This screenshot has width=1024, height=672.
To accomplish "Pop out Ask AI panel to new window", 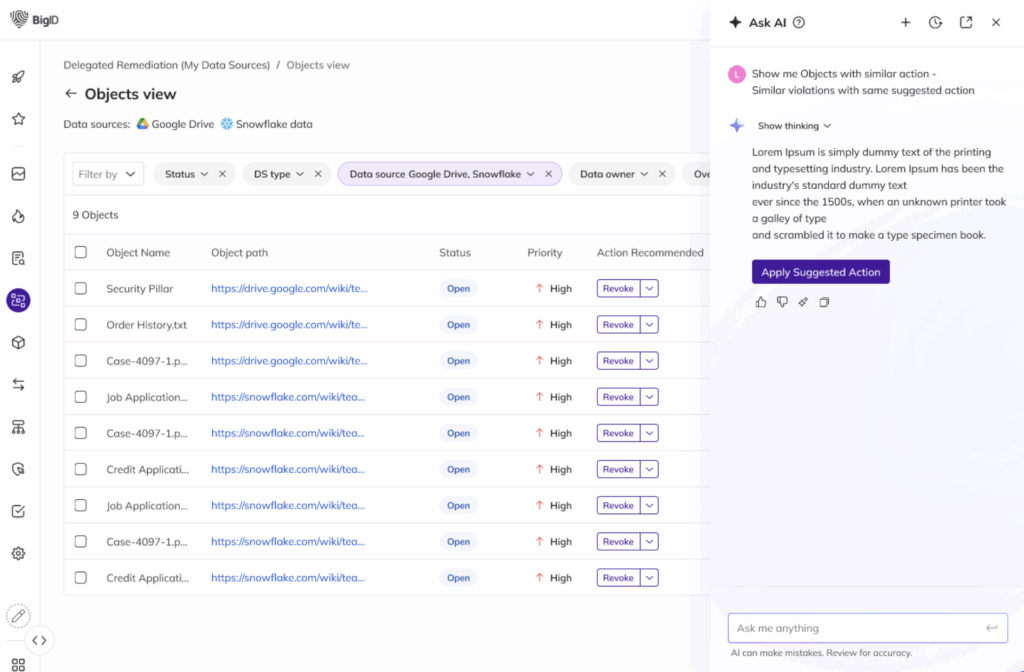I will [x=965, y=22].
